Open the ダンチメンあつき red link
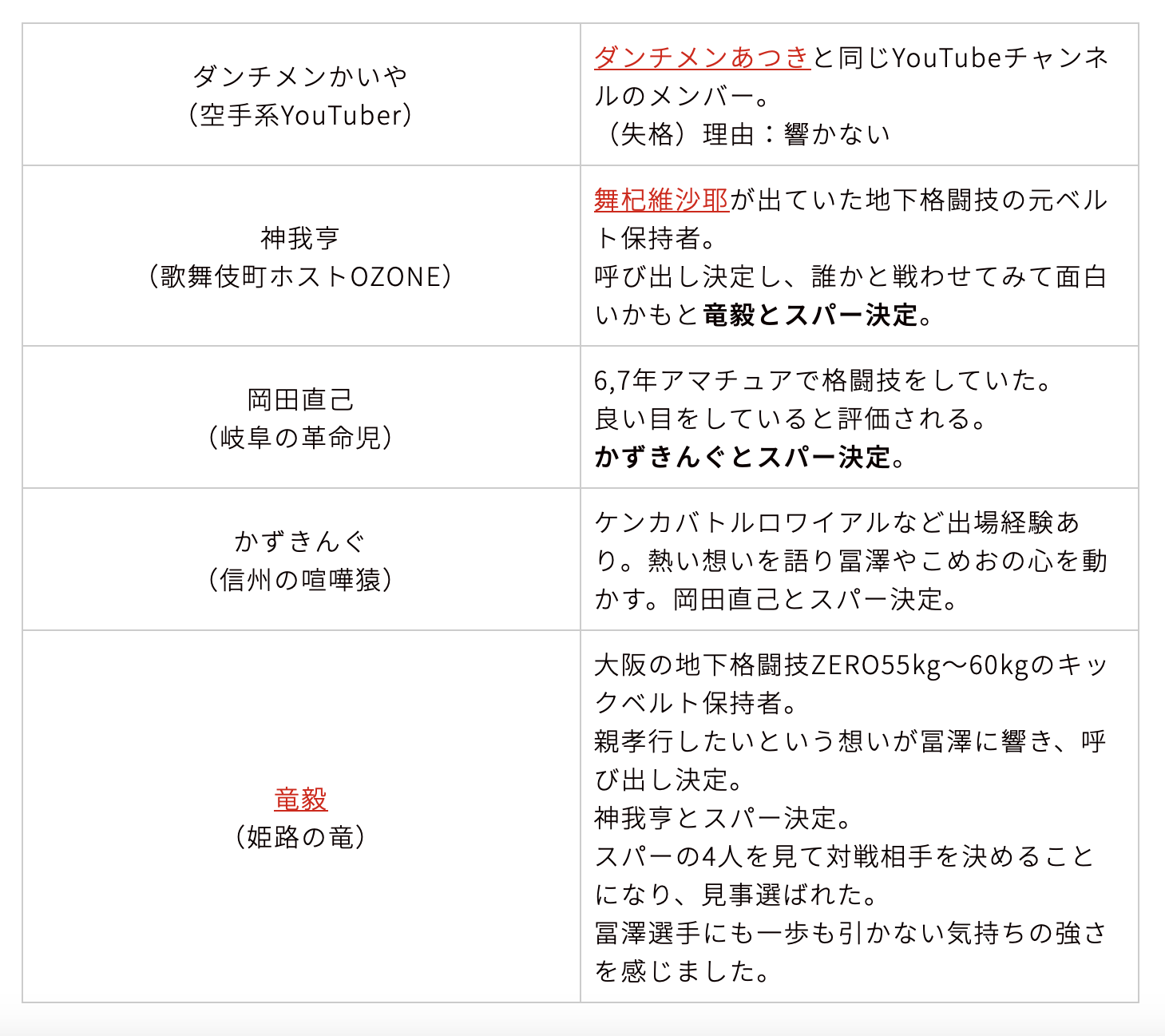The width and height of the screenshot is (1165, 1036). click(x=702, y=58)
